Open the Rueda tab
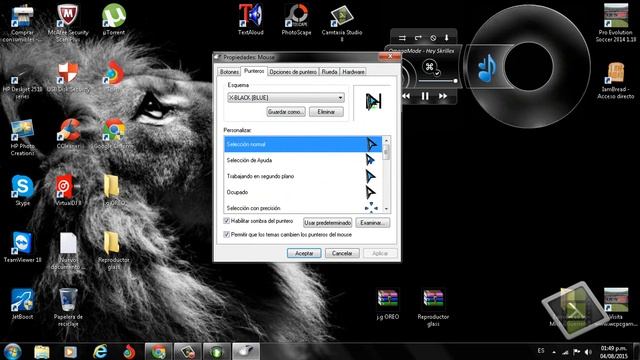 point(329,72)
